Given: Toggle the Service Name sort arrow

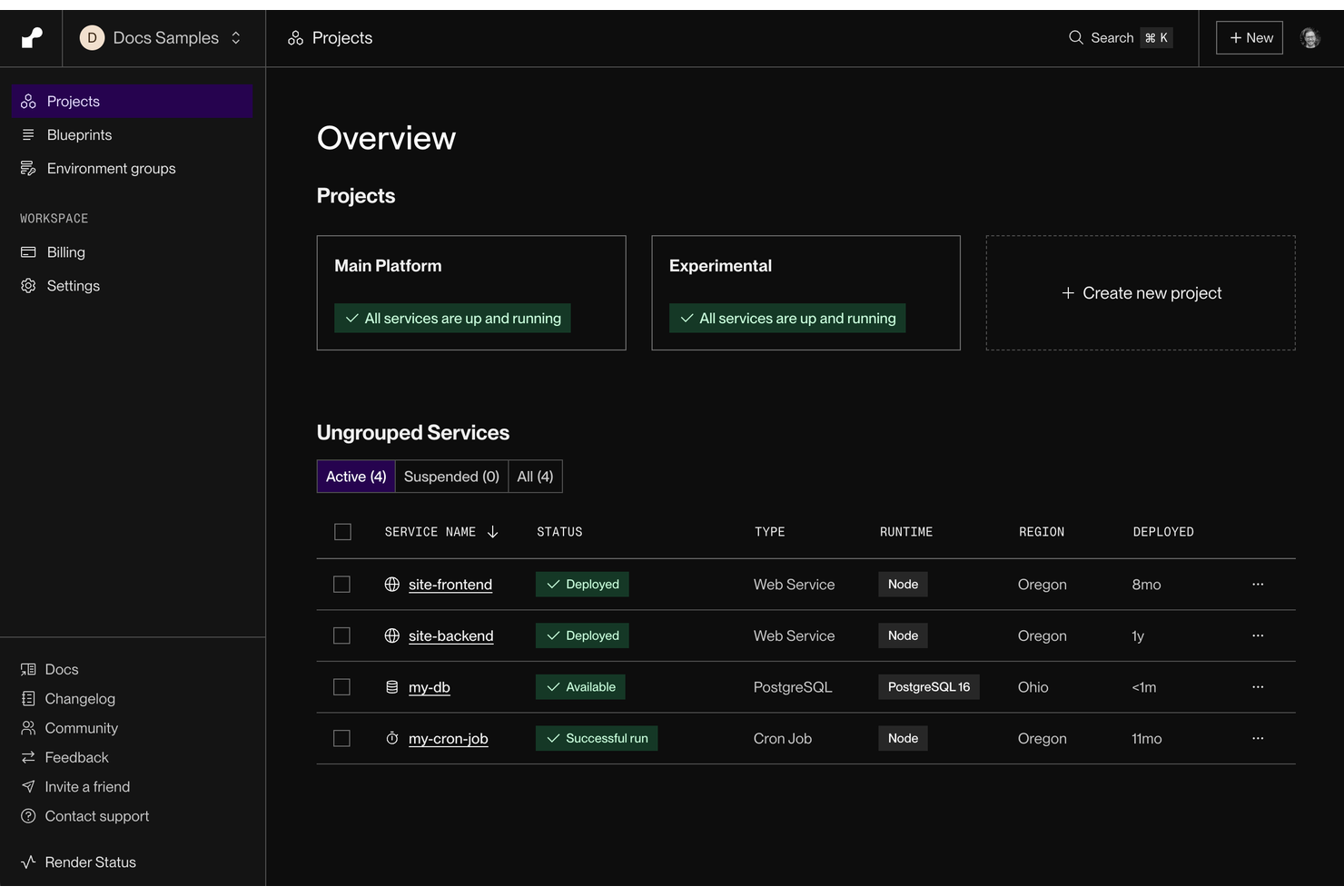Looking at the screenshot, I should pos(492,532).
